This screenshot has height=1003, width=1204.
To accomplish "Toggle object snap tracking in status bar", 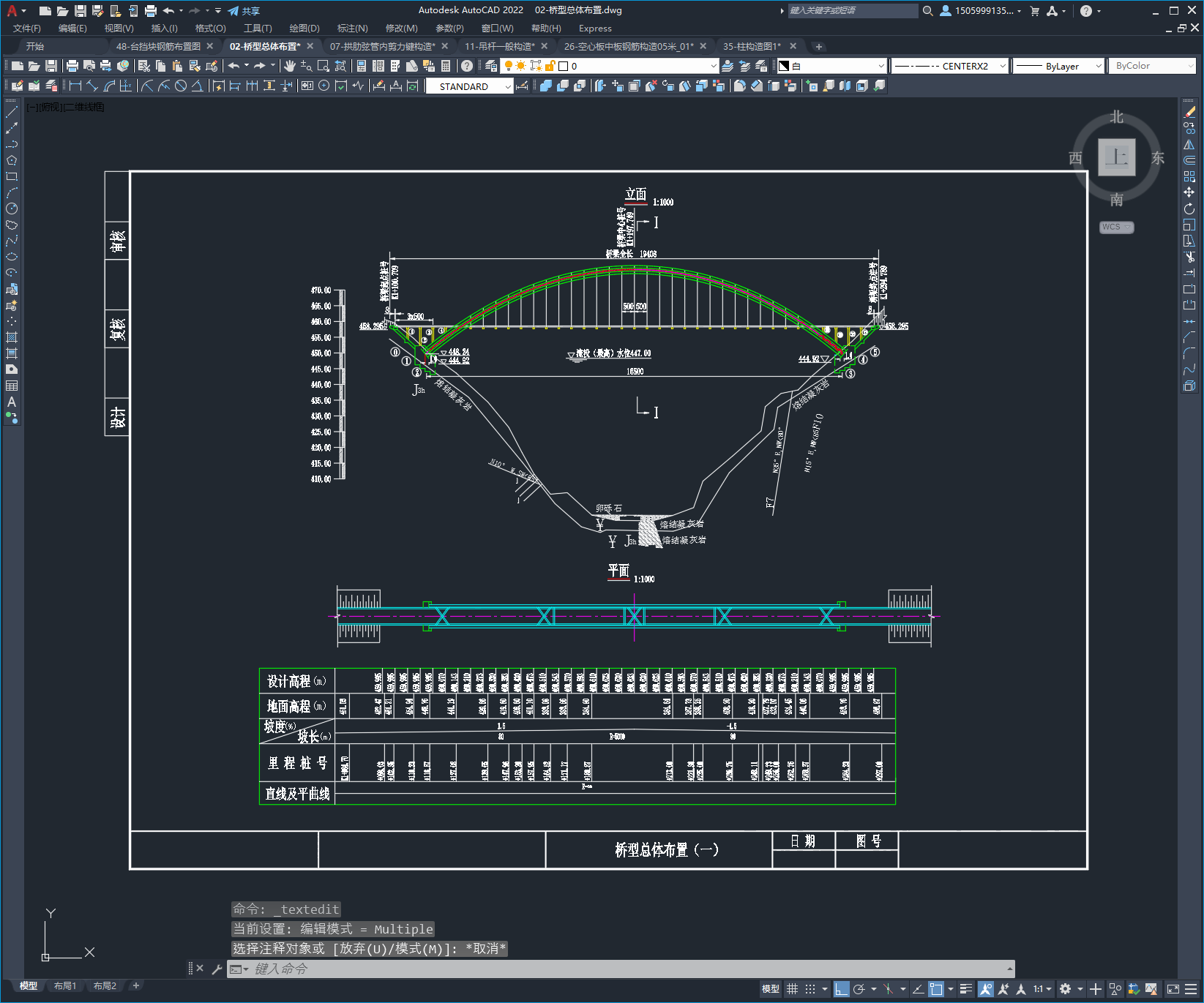I will coord(918,989).
